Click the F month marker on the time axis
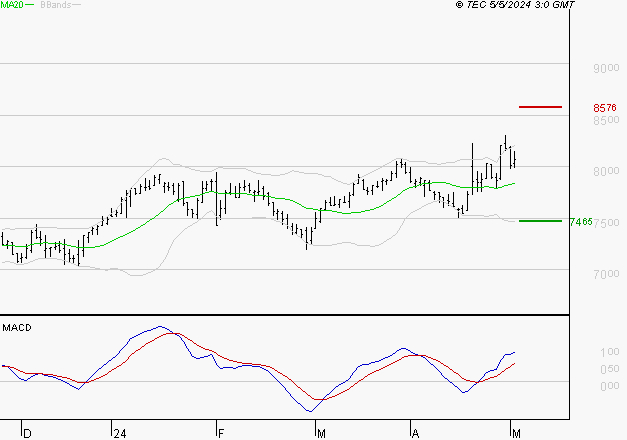The image size is (627, 440). [x=221, y=434]
